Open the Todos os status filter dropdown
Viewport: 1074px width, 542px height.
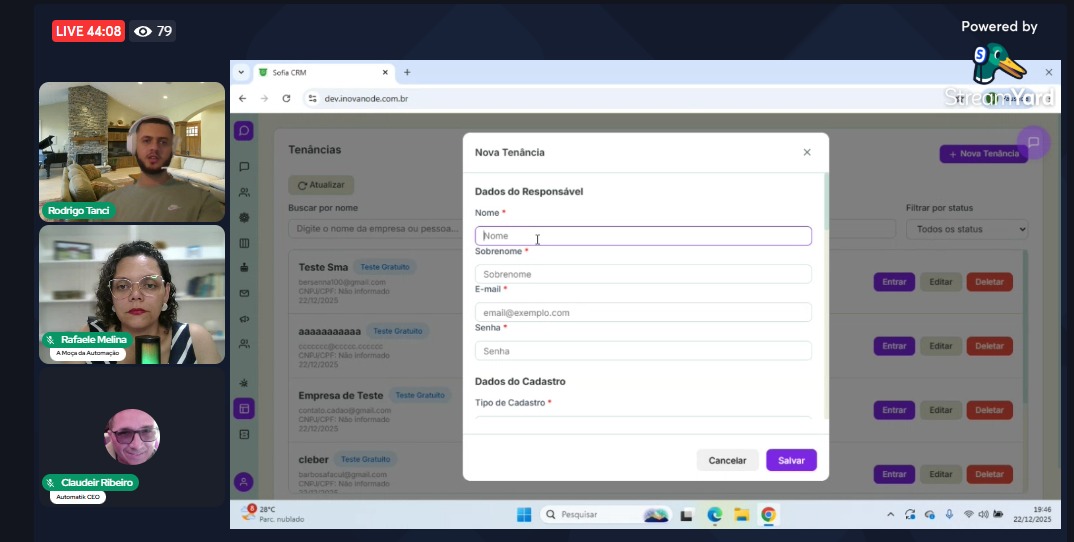966,229
